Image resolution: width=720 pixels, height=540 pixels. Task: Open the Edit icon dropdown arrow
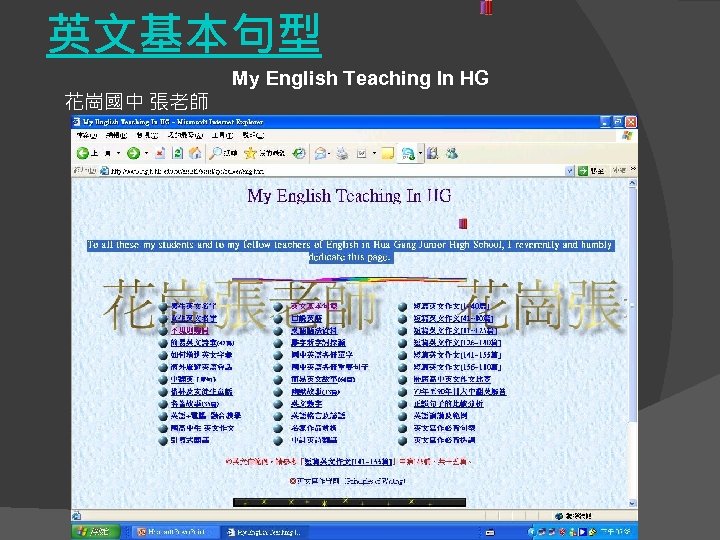[x=374, y=153]
